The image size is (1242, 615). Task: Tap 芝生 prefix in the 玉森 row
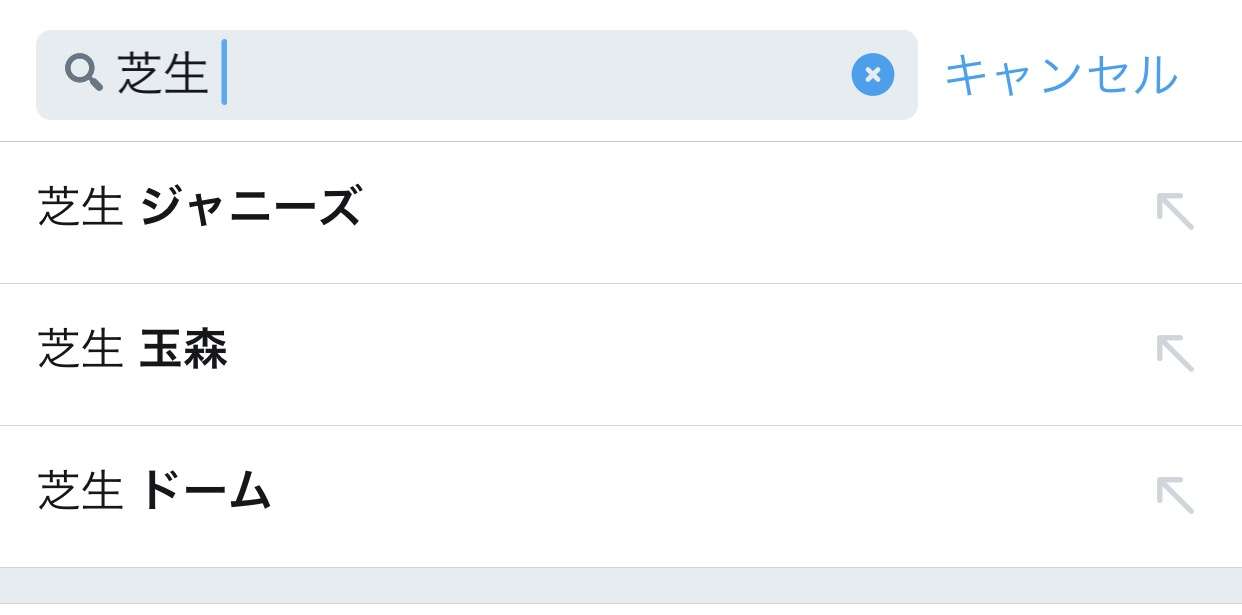pyautogui.click(x=80, y=351)
